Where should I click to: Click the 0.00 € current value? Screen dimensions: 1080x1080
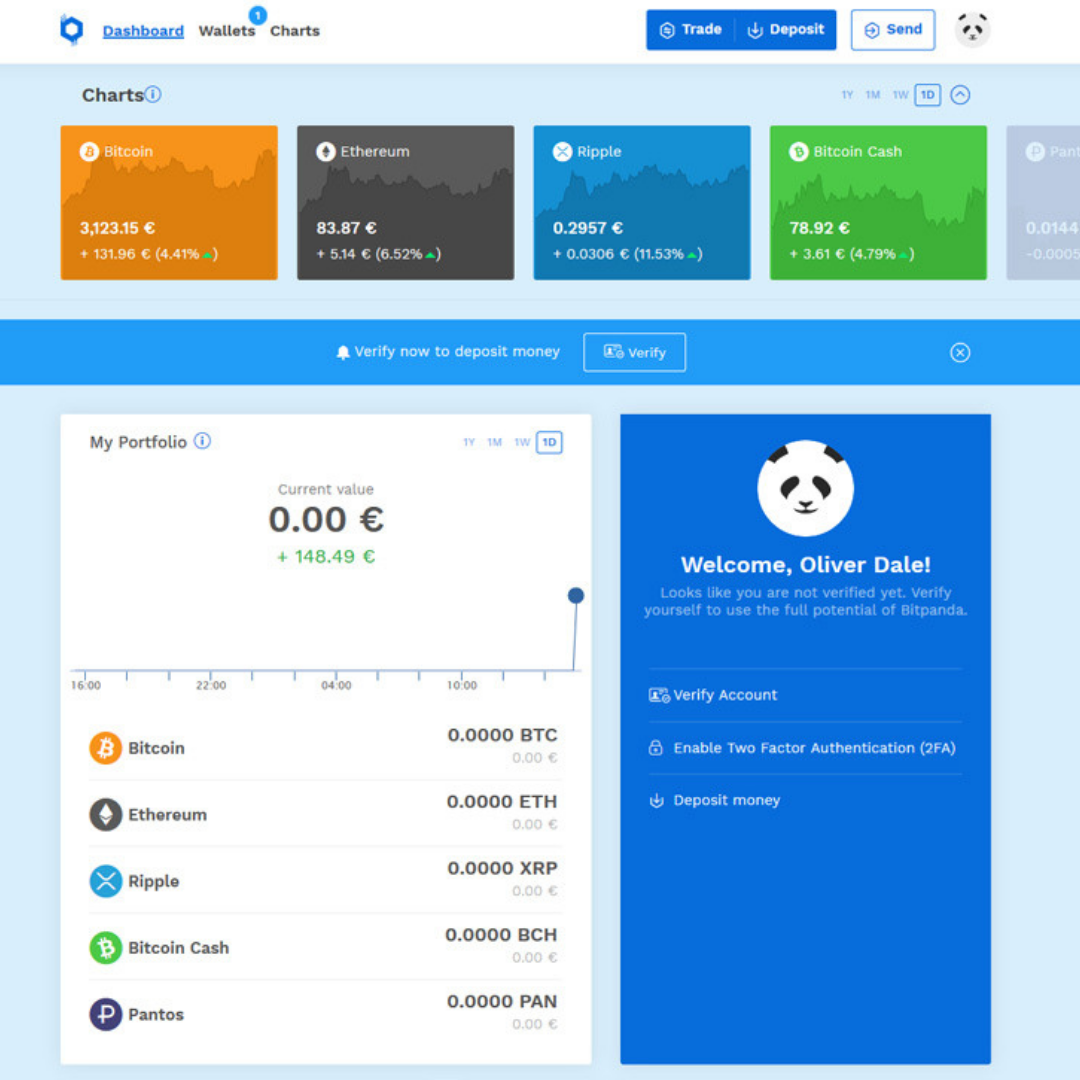(x=326, y=519)
